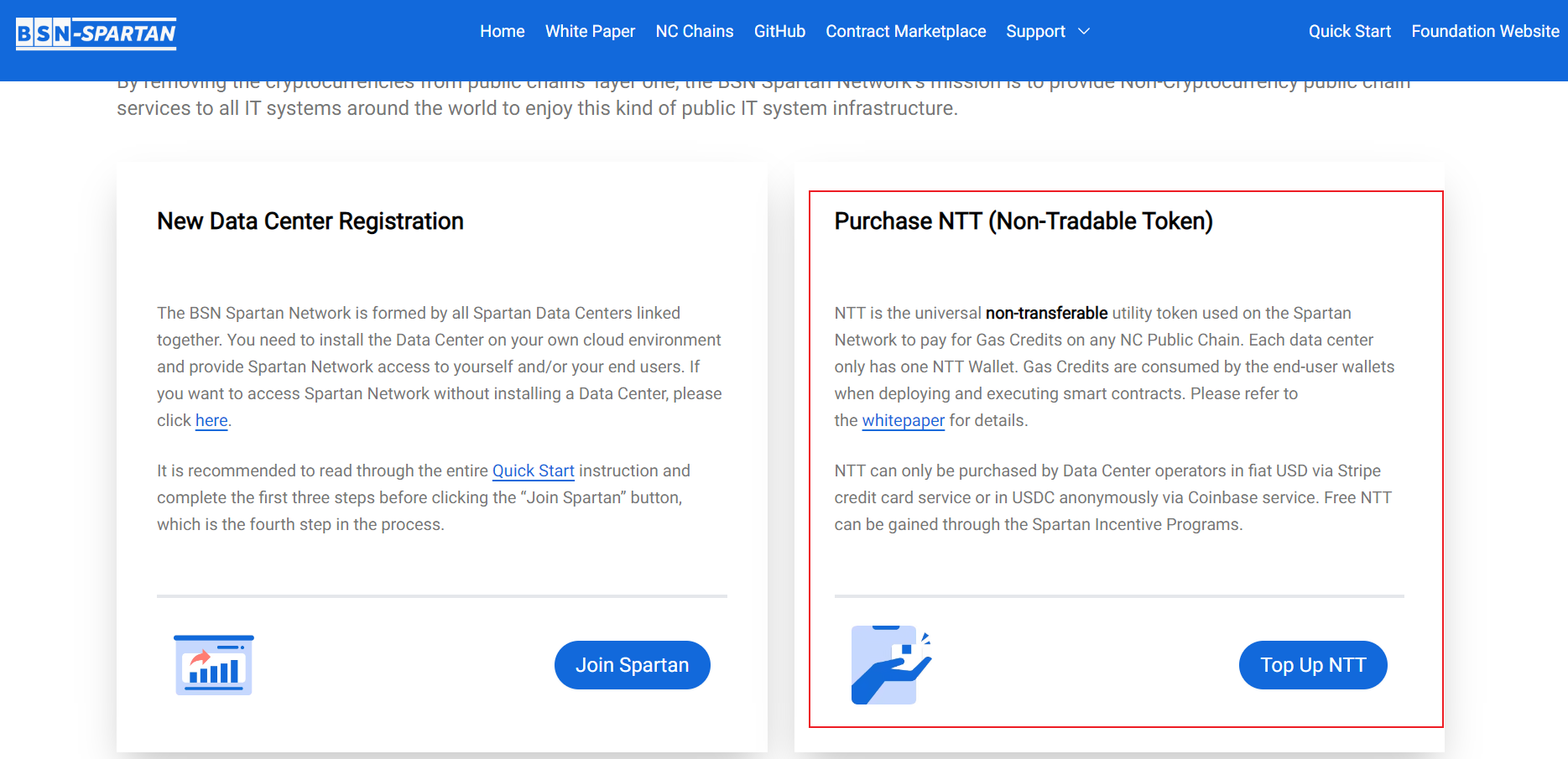1568x759 pixels.
Task: Click the bold non-transferable text
Action: point(1046,314)
